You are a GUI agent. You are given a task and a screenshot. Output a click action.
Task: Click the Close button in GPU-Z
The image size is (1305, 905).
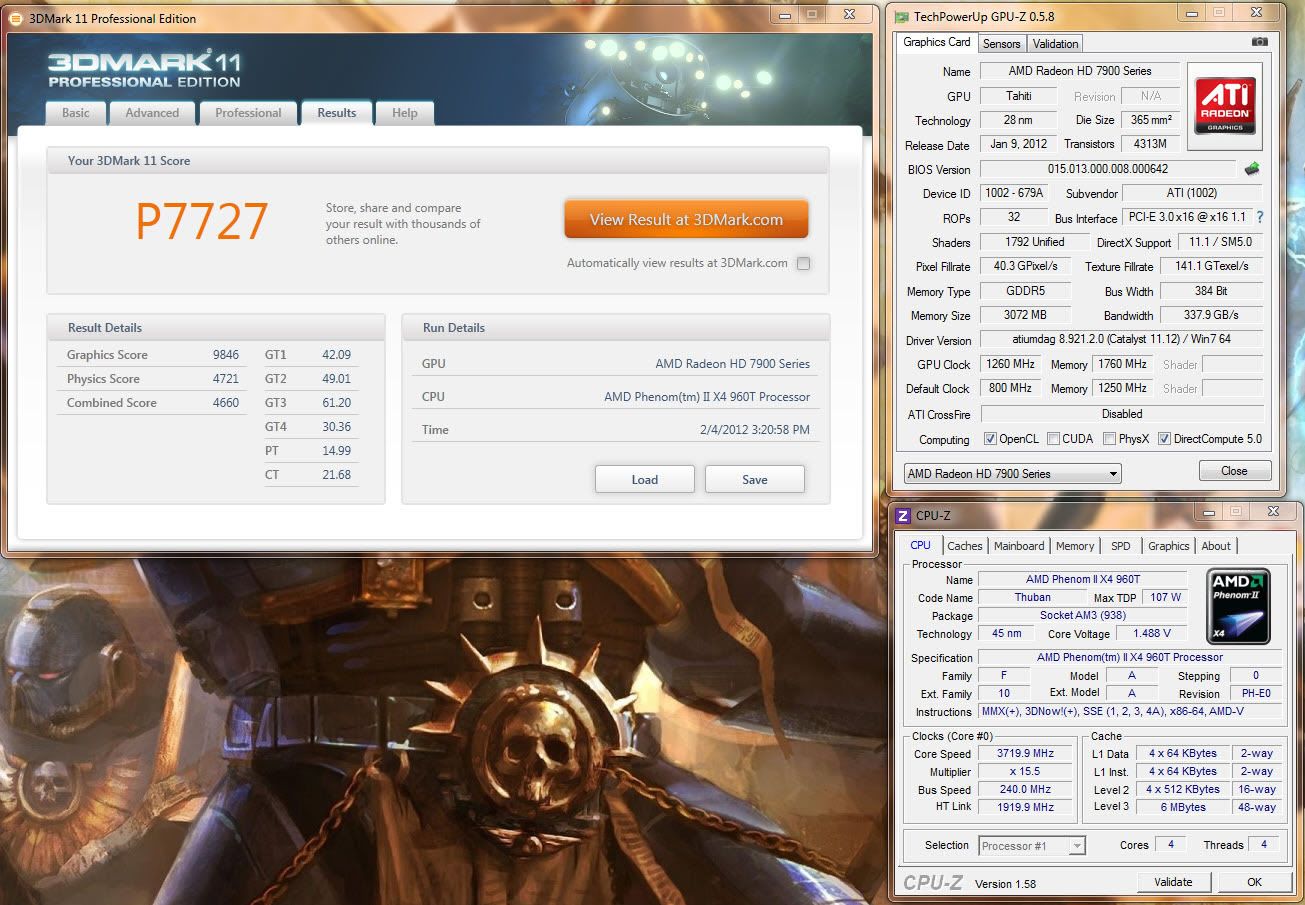[x=1234, y=471]
